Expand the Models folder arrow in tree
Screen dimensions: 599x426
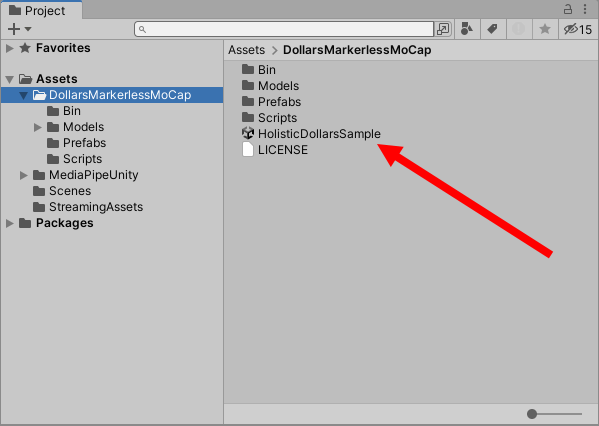coord(37,127)
